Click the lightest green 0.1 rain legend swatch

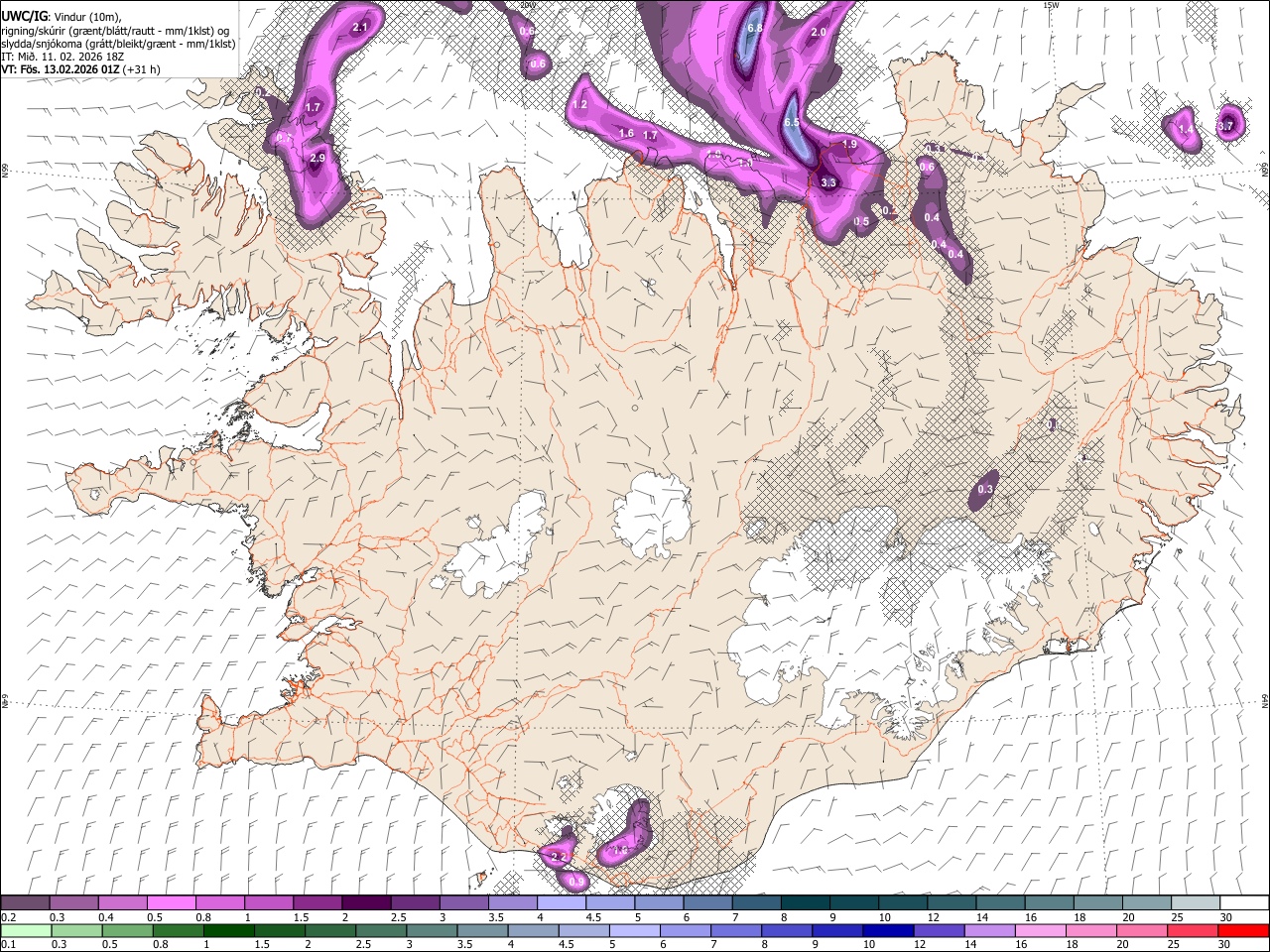pyautogui.click(x=25, y=930)
